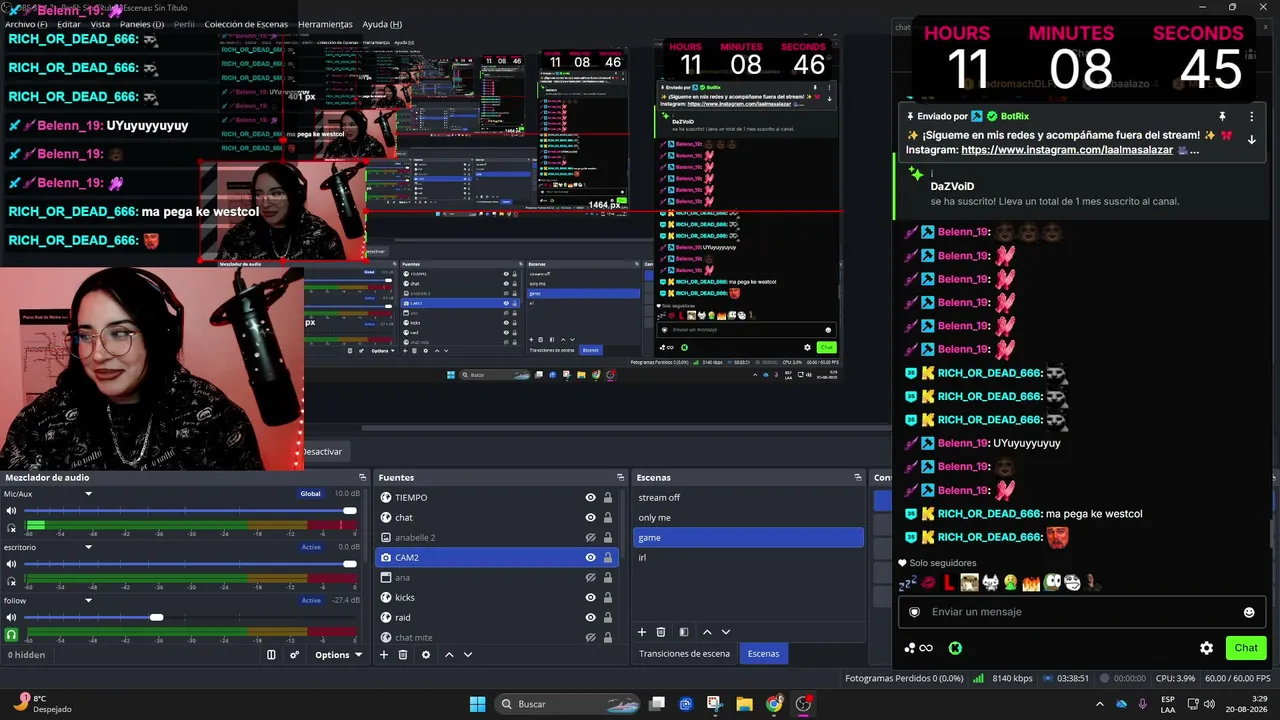Mute the Mic/Aux speaker icon
1280x720 pixels.
[11, 511]
